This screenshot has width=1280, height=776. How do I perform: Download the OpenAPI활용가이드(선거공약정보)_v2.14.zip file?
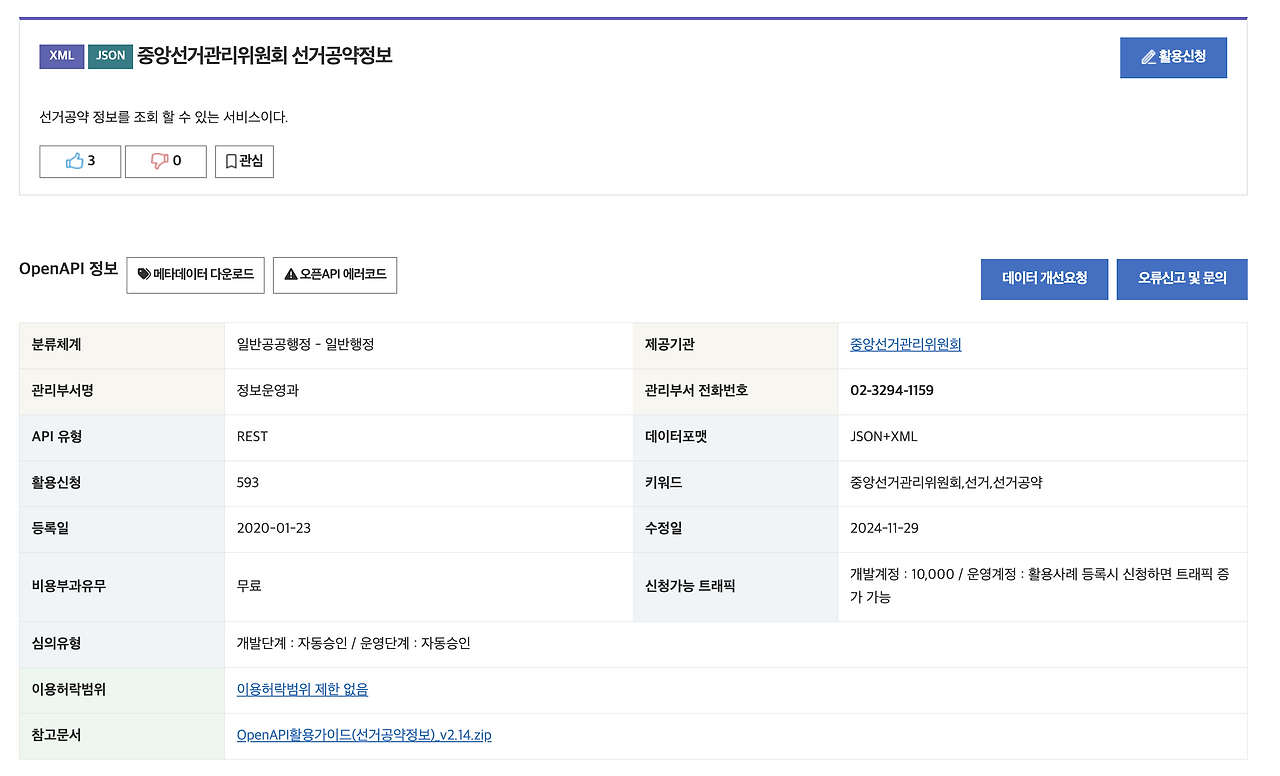tap(364, 735)
